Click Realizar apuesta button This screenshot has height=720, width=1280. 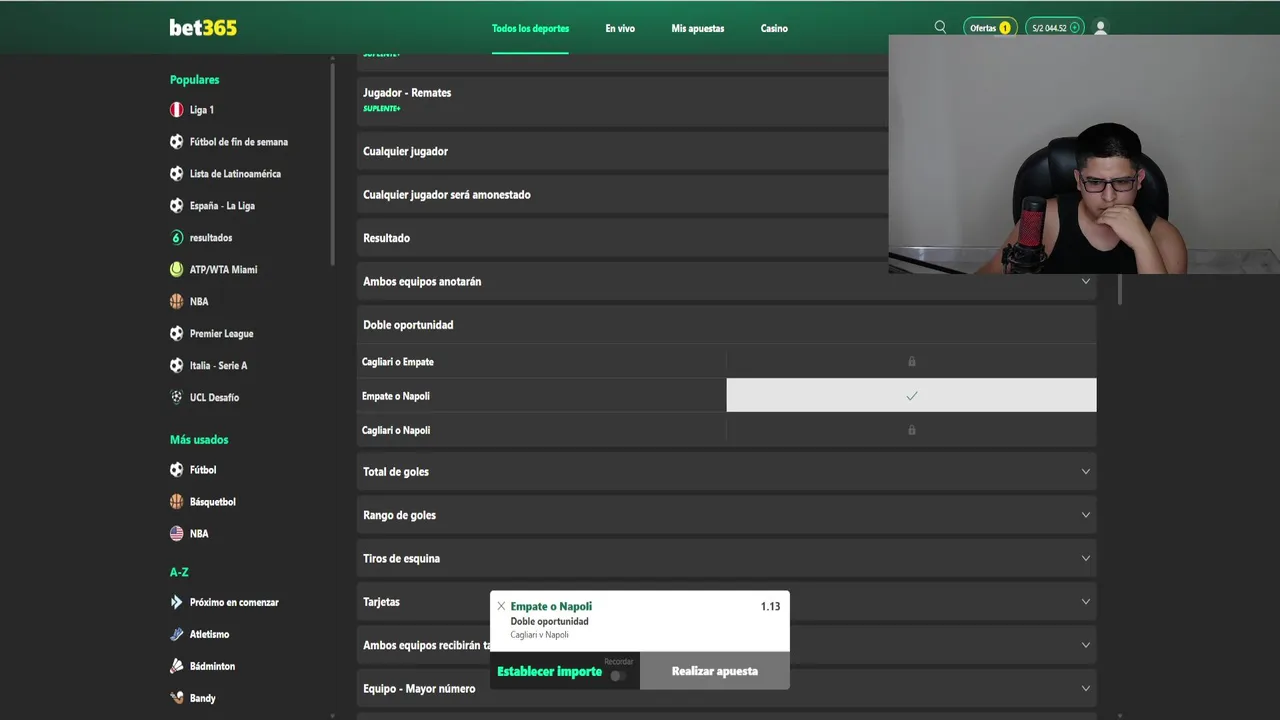[x=715, y=671]
